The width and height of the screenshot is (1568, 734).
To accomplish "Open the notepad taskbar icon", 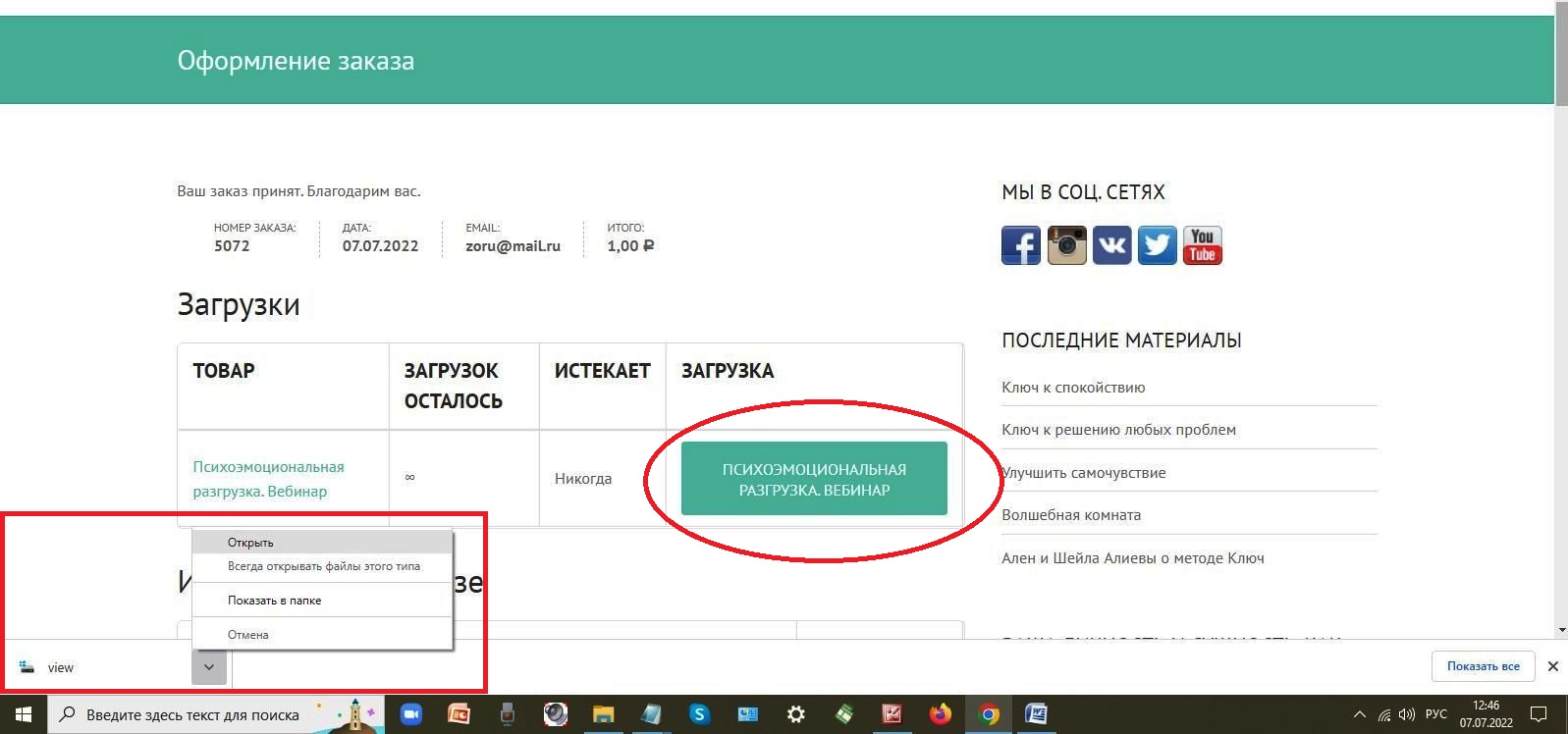I will pyautogui.click(x=651, y=714).
